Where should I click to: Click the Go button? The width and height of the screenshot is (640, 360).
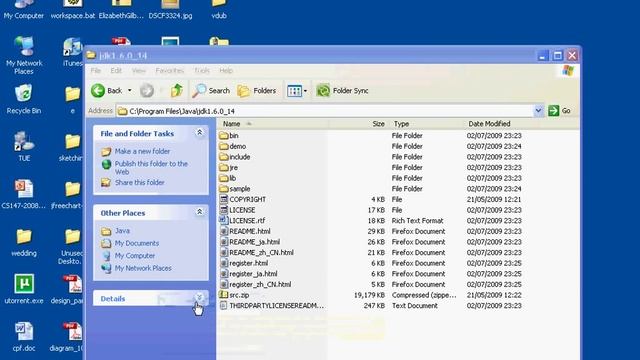pyautogui.click(x=560, y=111)
